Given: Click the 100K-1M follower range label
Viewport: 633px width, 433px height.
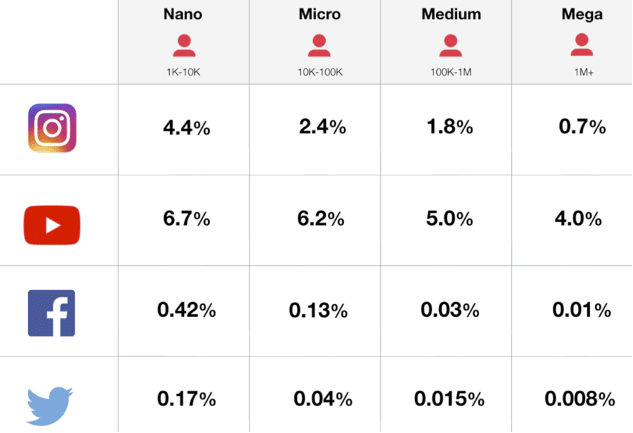Looking at the screenshot, I should [x=451, y=72].
